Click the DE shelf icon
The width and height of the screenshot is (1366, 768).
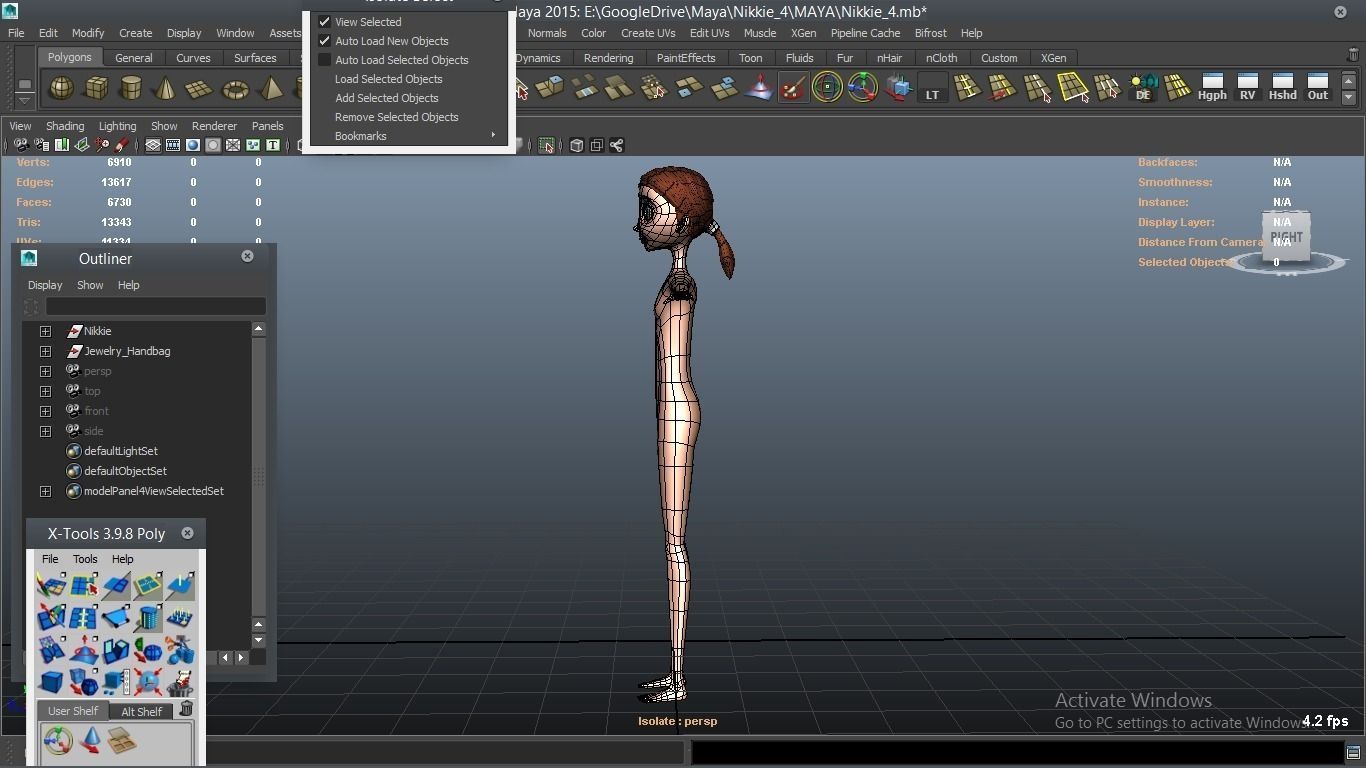[1143, 88]
